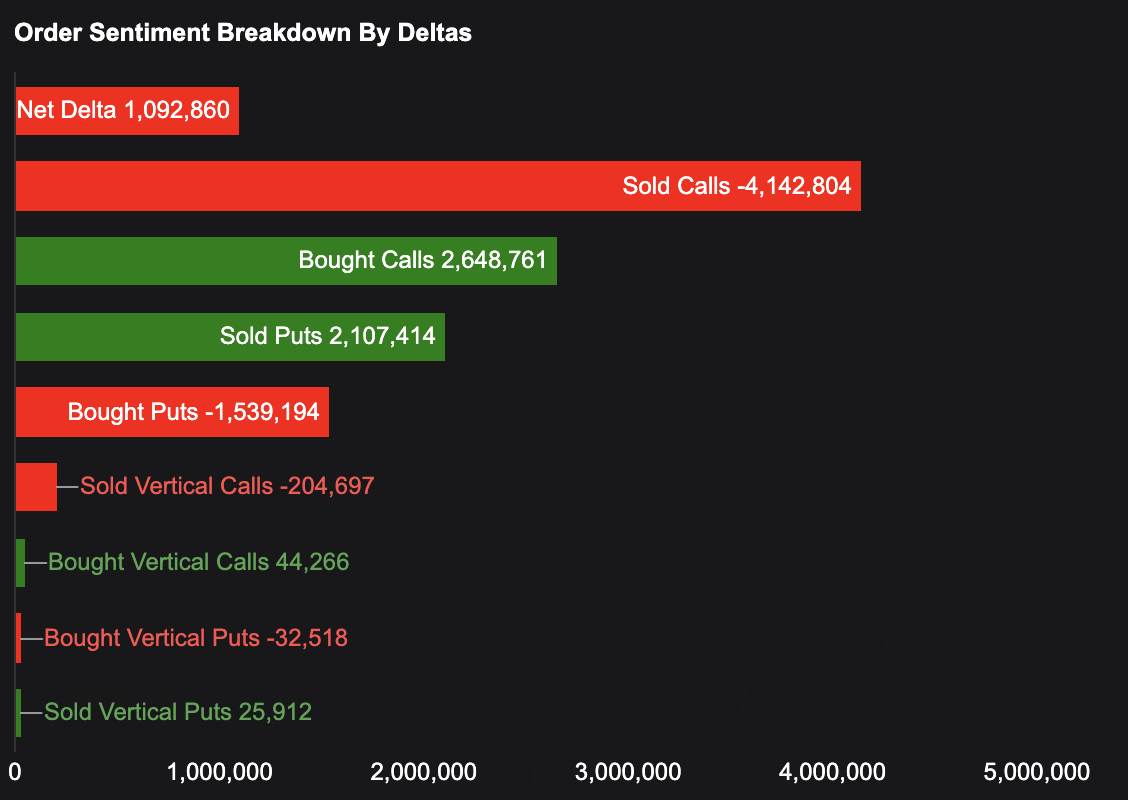Click the 2,000,000 axis tick label
This screenshot has height=800, width=1128.
coord(424,771)
